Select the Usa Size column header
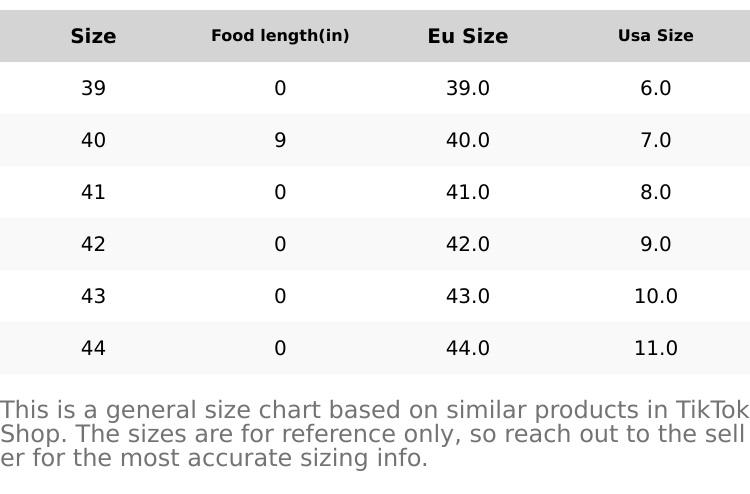 655,36
